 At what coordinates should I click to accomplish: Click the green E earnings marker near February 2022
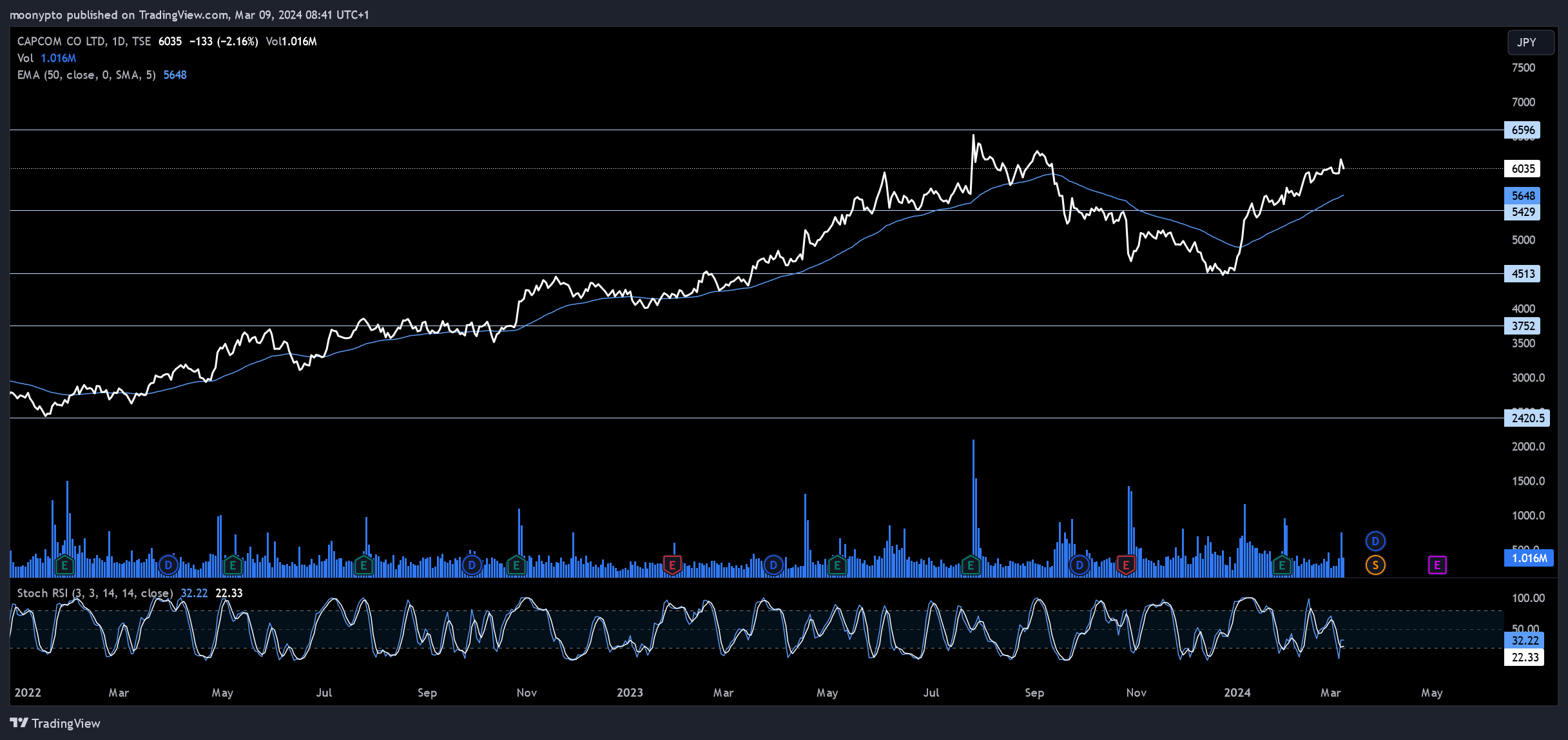[x=64, y=565]
